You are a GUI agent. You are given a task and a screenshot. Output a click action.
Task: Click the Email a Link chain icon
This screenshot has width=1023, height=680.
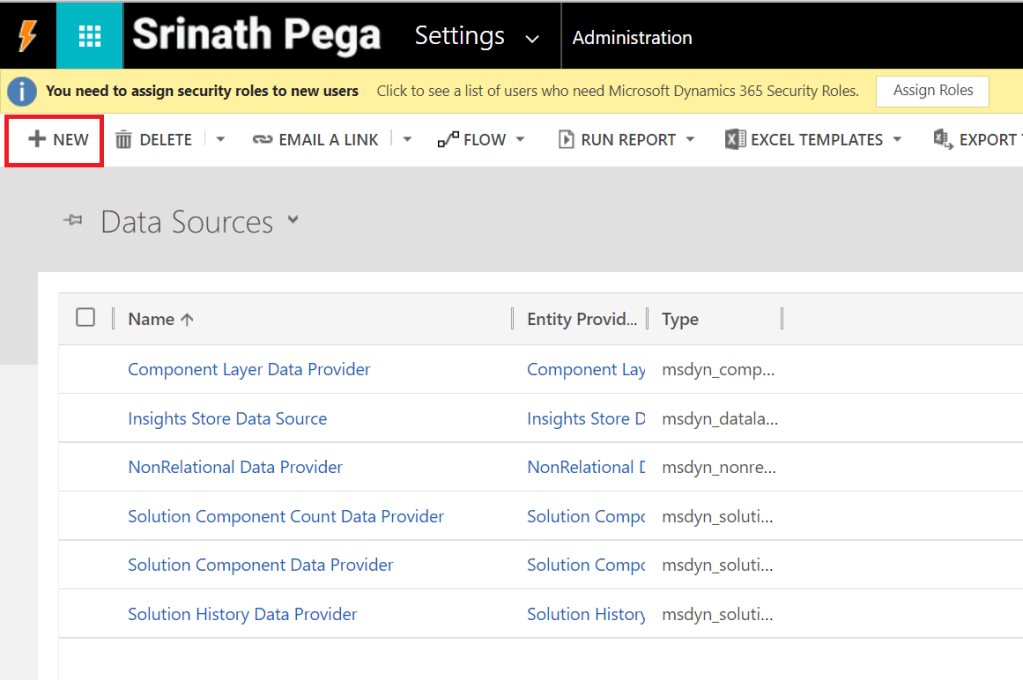262,140
